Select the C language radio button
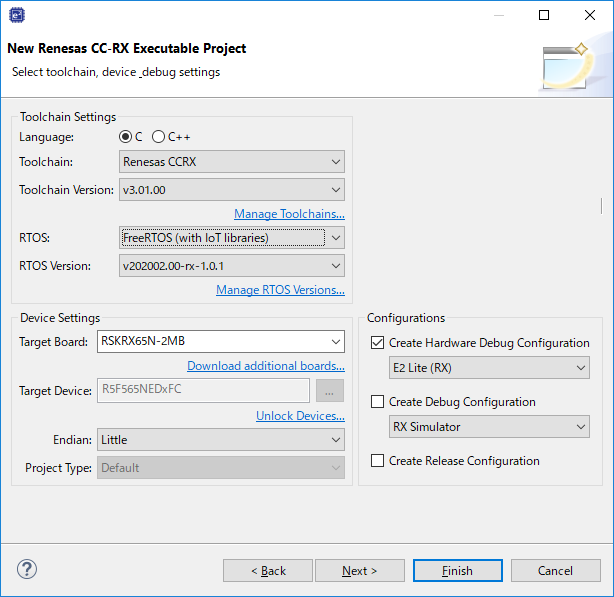This screenshot has height=597, width=614. pos(125,137)
